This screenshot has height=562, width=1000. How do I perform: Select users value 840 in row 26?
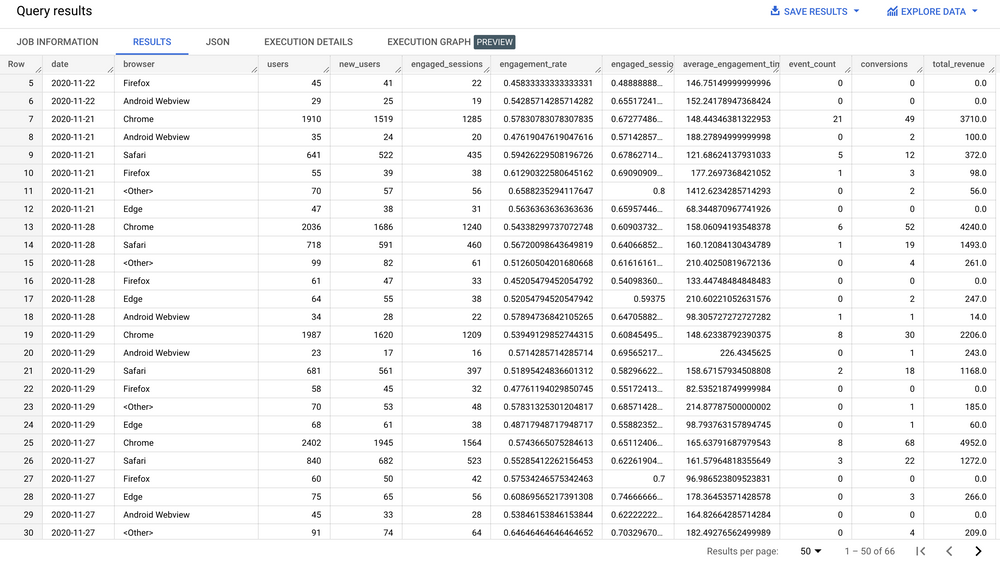point(314,461)
